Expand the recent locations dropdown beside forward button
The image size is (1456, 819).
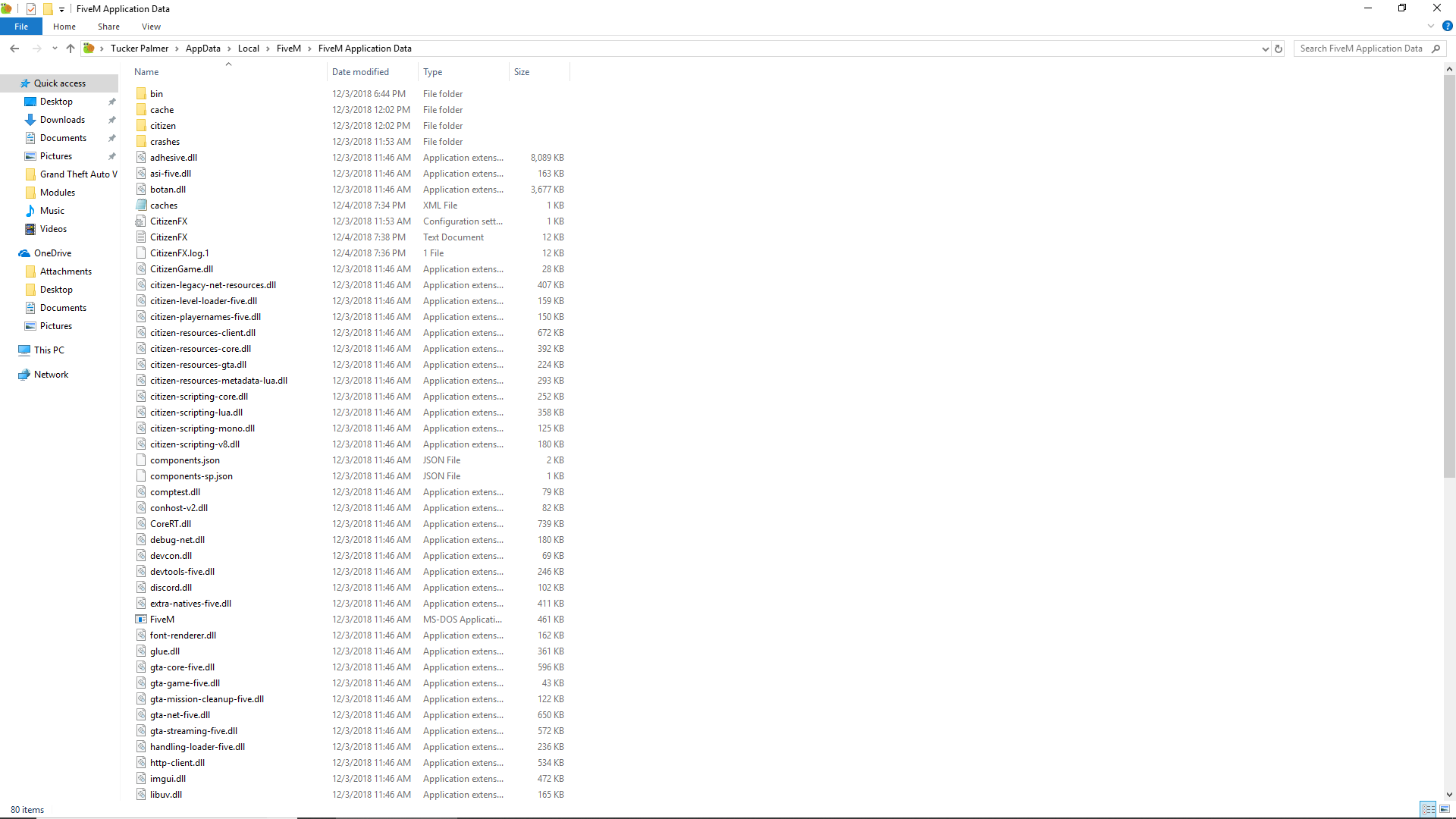click(54, 48)
